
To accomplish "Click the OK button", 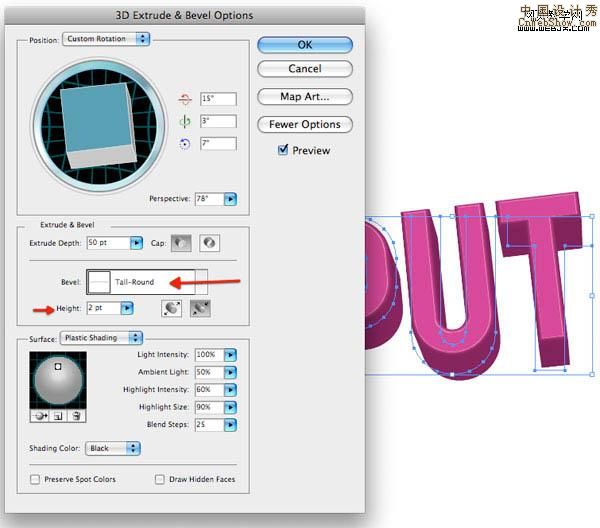I will pyautogui.click(x=305, y=45).
